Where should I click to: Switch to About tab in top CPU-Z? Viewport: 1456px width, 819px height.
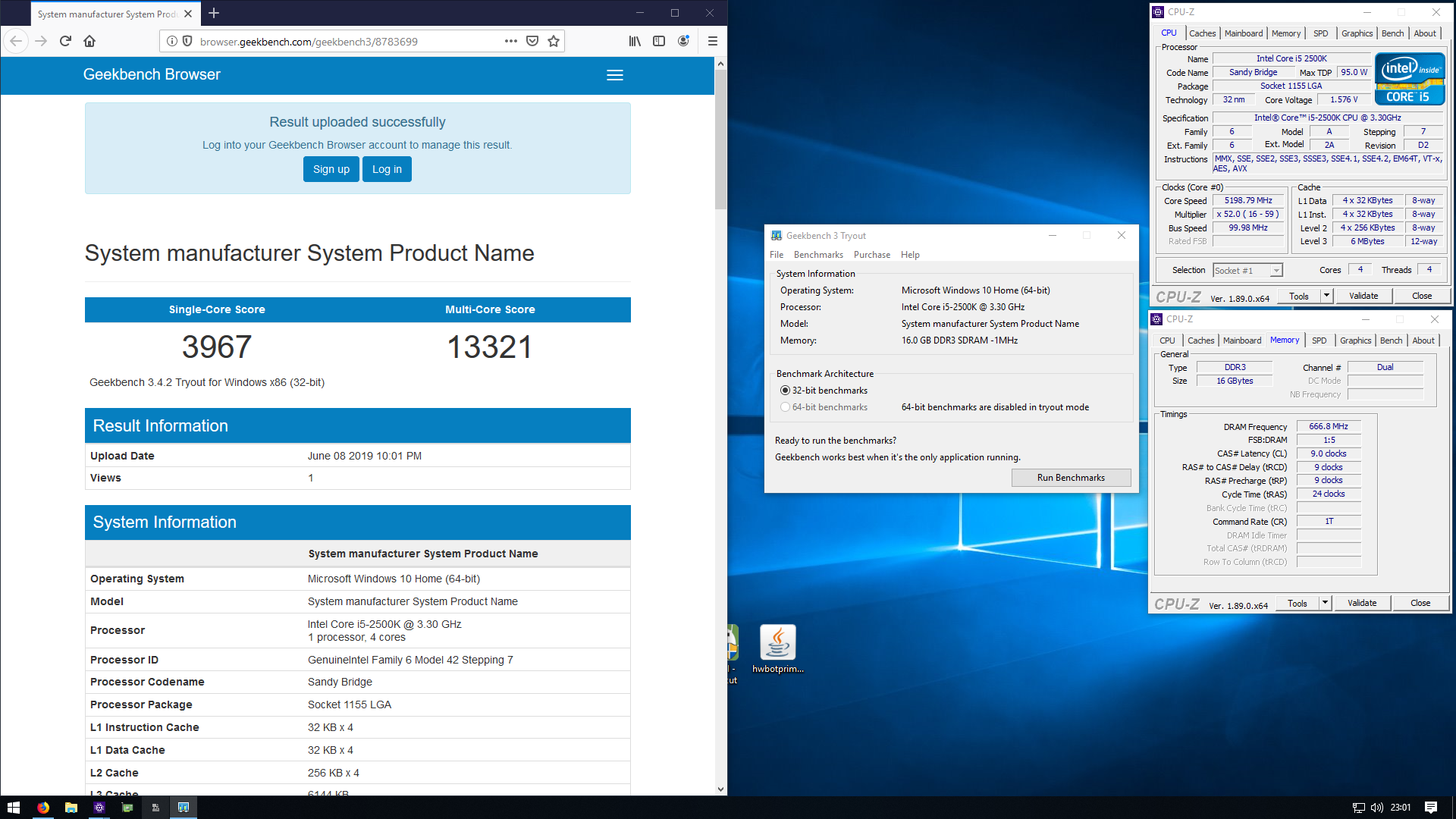click(1425, 33)
